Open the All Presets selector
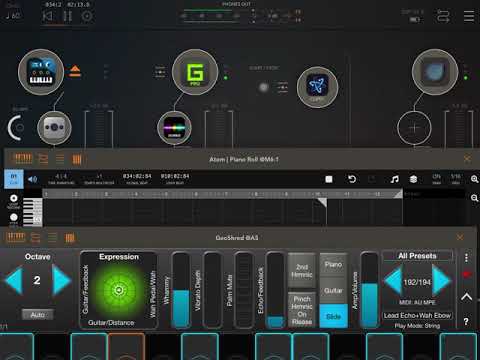 point(417,256)
